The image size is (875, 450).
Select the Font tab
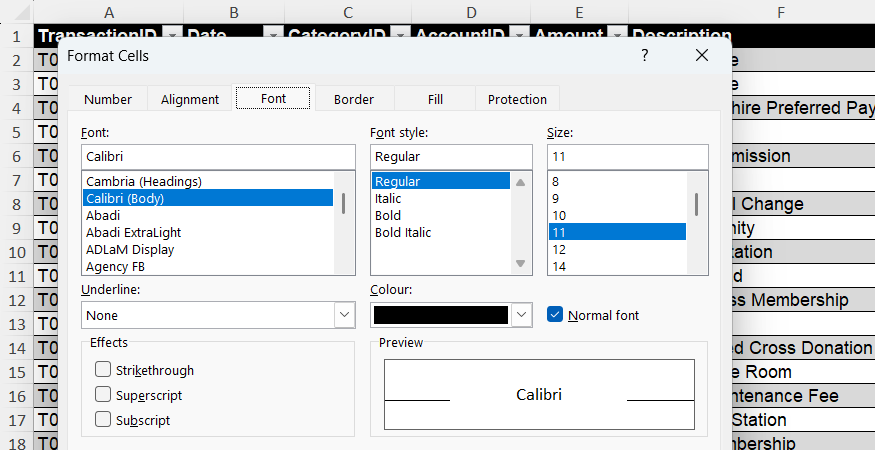click(x=273, y=98)
